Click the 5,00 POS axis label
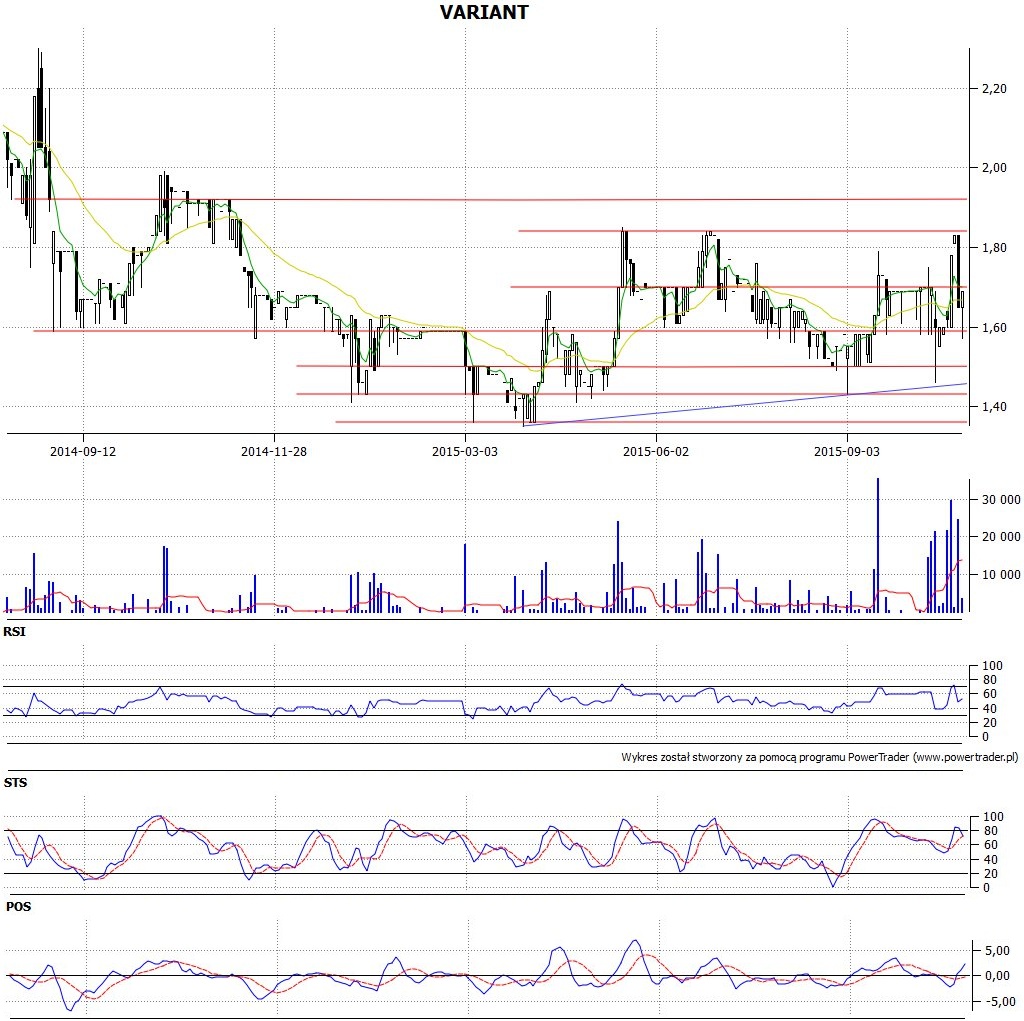Image resolution: width=1024 pixels, height=1021 pixels. pos(997,950)
